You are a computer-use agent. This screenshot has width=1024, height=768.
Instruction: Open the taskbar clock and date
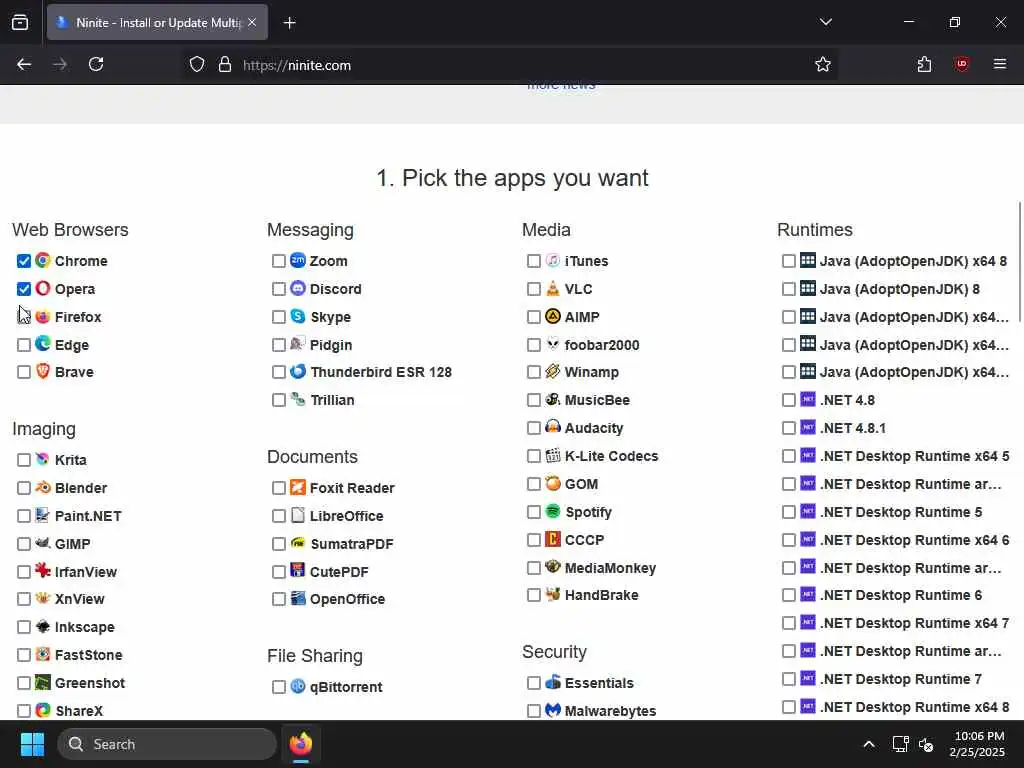(978, 744)
